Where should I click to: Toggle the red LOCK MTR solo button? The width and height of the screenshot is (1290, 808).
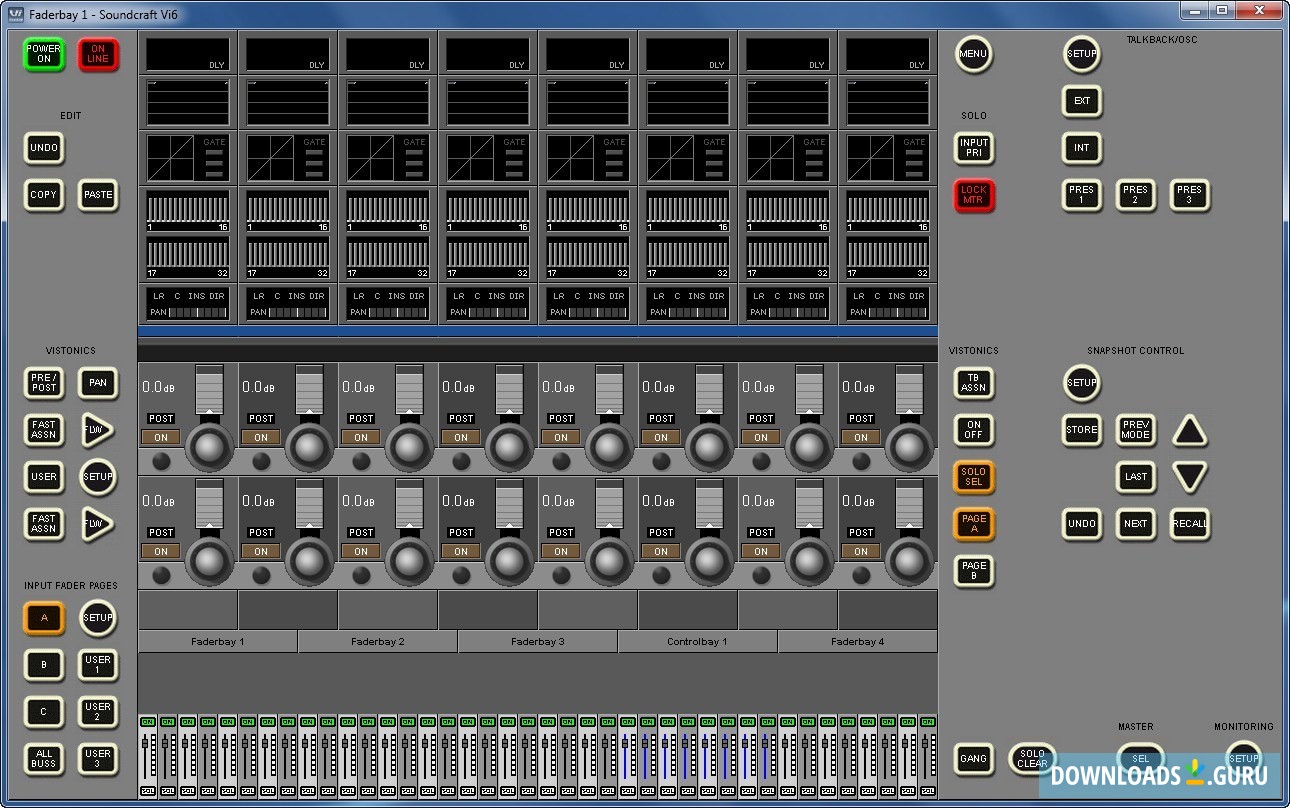[973, 195]
